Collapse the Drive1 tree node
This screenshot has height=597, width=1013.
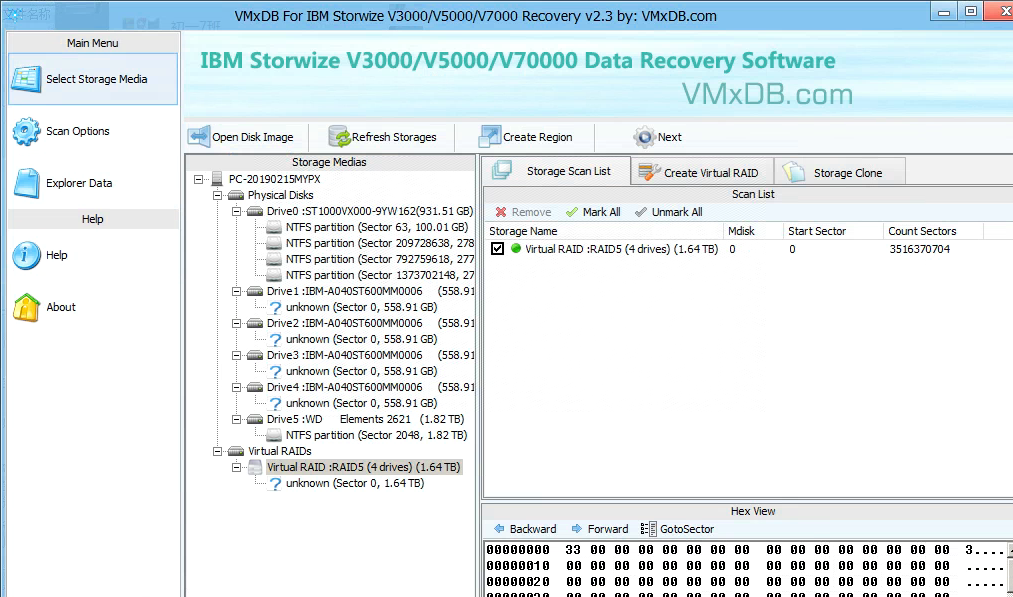tap(236, 291)
